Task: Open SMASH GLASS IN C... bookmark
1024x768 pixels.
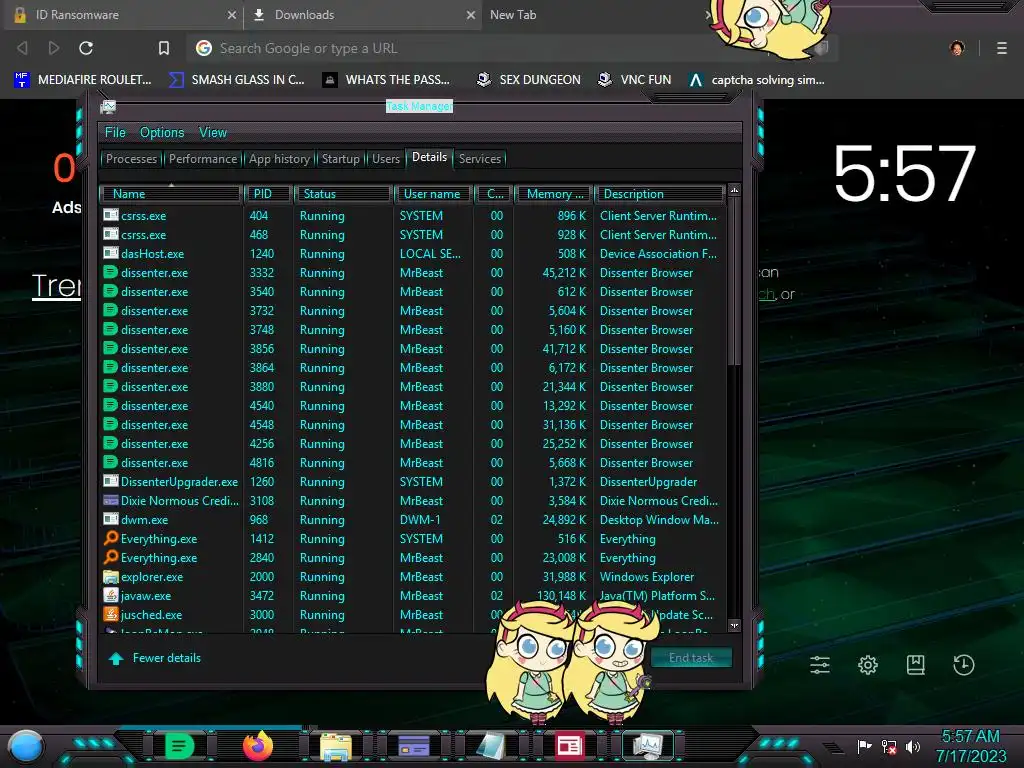Action: tap(236, 80)
